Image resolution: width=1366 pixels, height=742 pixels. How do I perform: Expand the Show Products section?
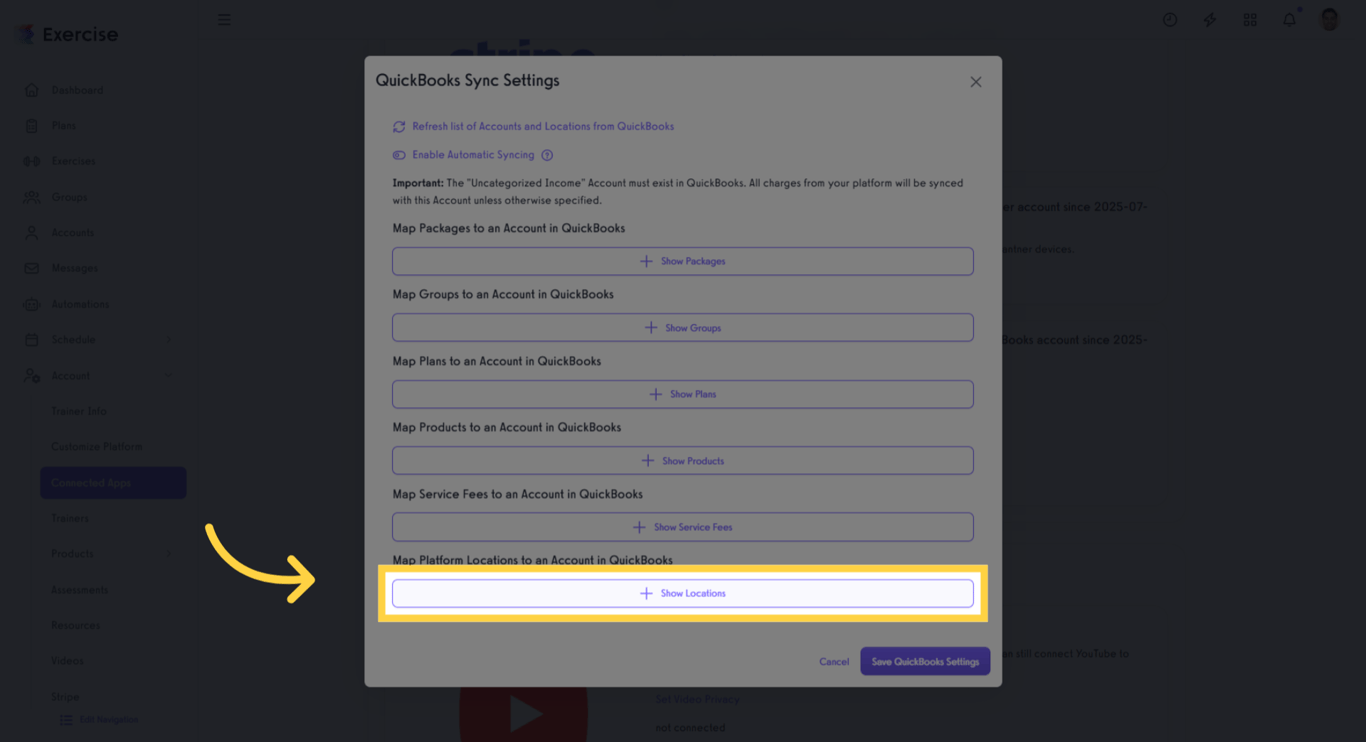pos(683,461)
